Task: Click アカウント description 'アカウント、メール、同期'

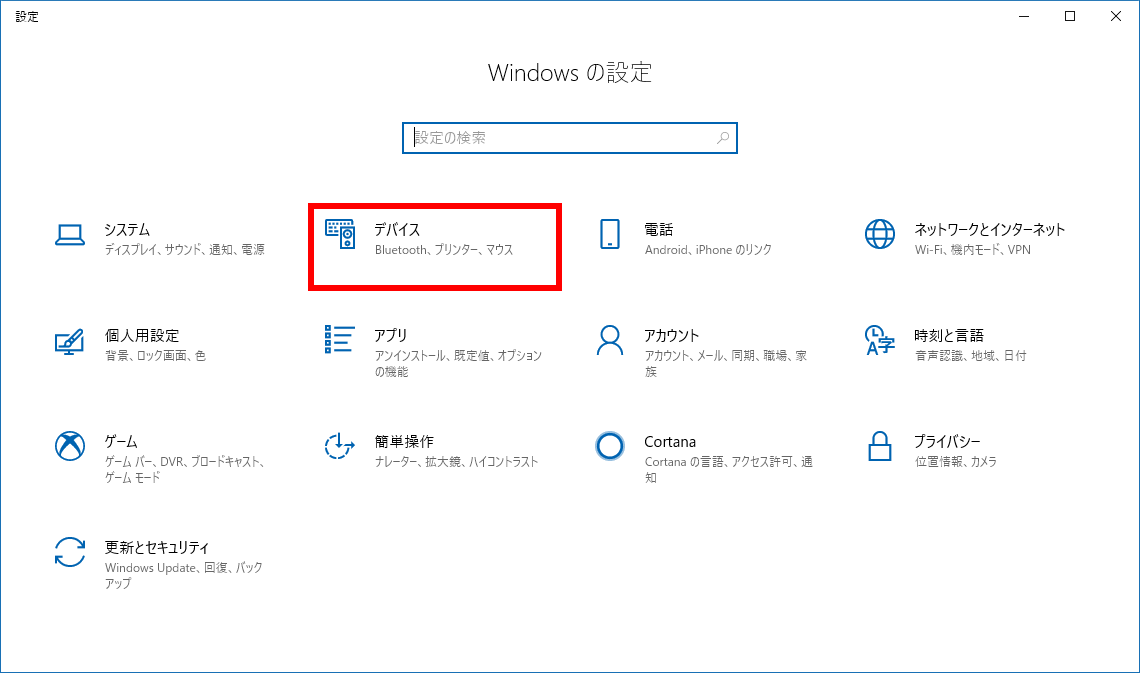Action: click(x=726, y=363)
